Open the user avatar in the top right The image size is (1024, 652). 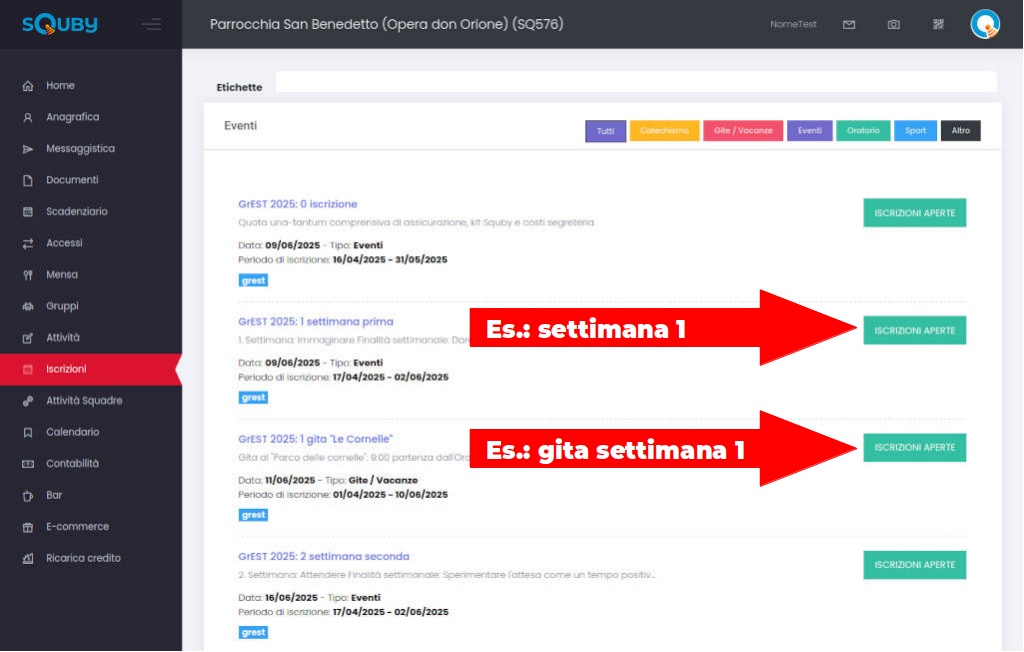click(985, 24)
